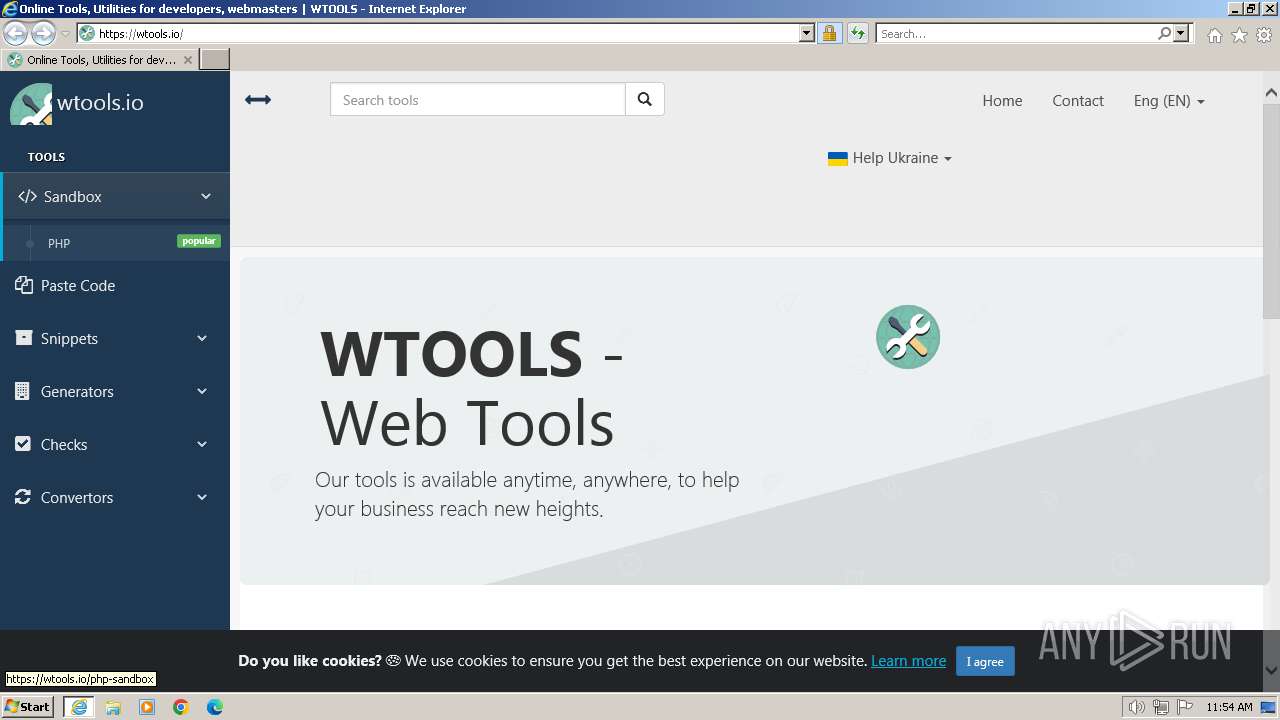Click the Paste Code clipboard icon
1280x720 pixels.
(x=24, y=285)
